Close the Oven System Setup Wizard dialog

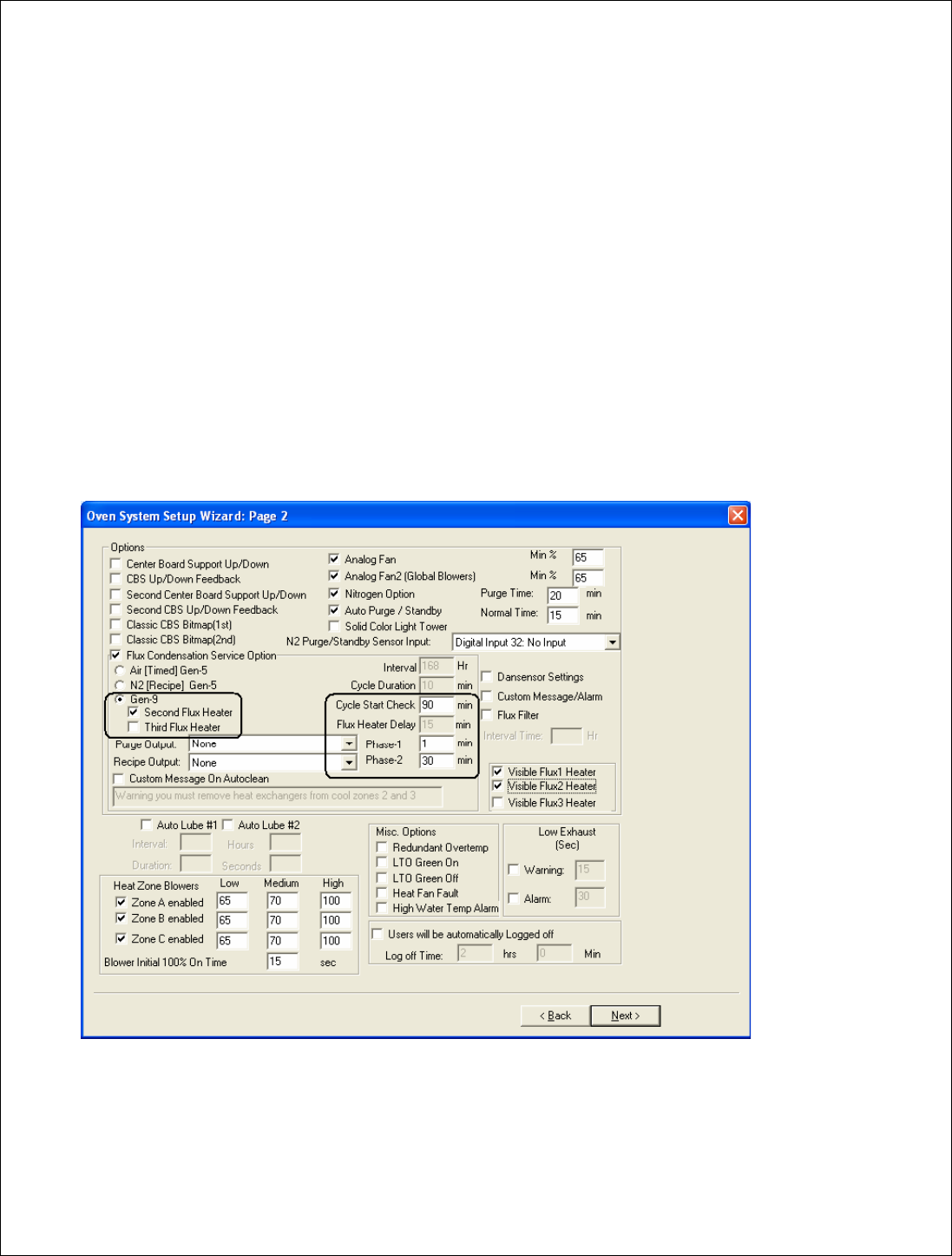738,516
